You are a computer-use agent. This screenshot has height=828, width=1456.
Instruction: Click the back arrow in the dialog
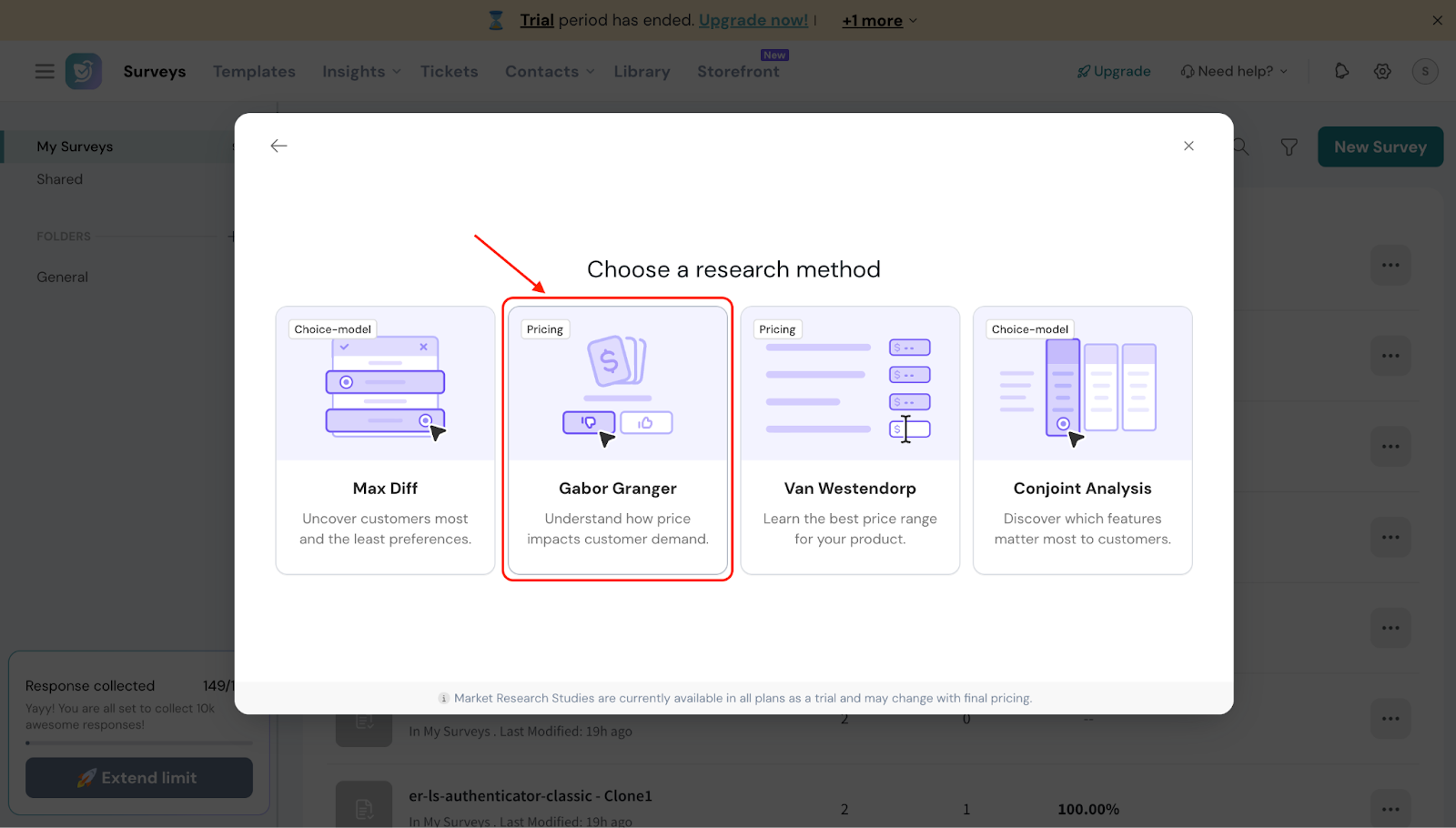(x=278, y=146)
